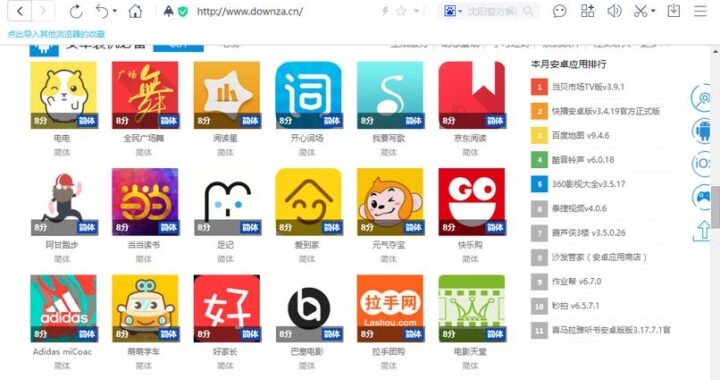Open the 阅读星 app icon
This screenshot has height=380, width=720.
click(227, 95)
